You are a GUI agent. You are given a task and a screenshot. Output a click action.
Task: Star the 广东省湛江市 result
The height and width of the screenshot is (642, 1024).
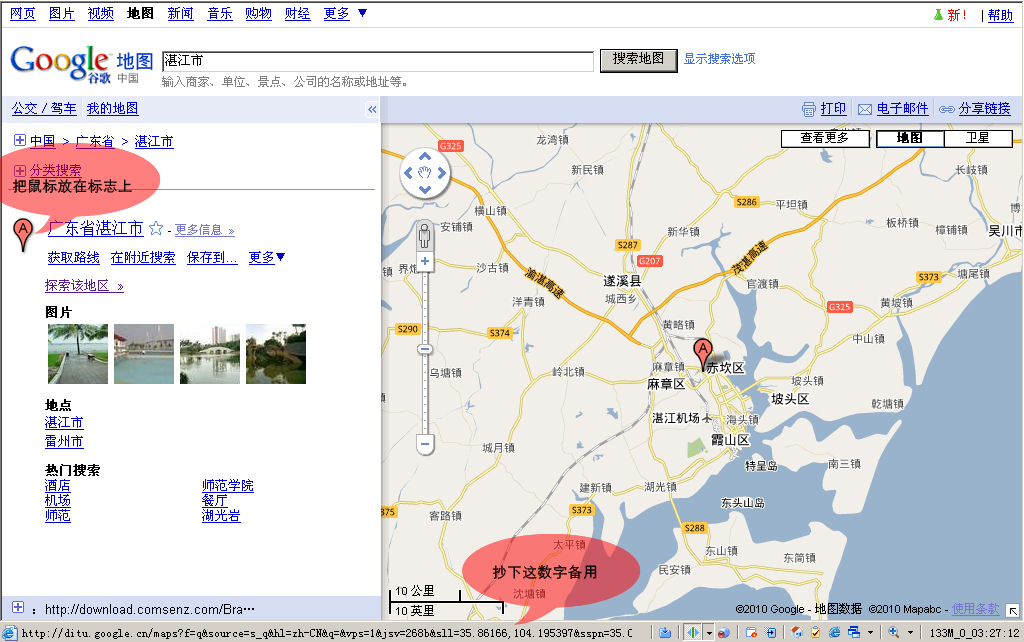point(155,228)
